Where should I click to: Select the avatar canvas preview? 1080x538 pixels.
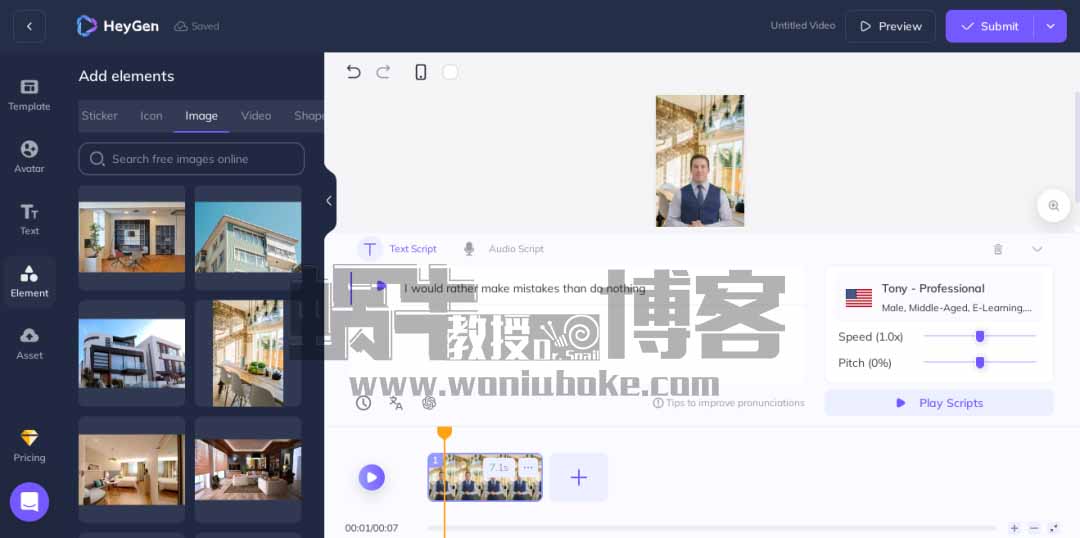tap(700, 161)
